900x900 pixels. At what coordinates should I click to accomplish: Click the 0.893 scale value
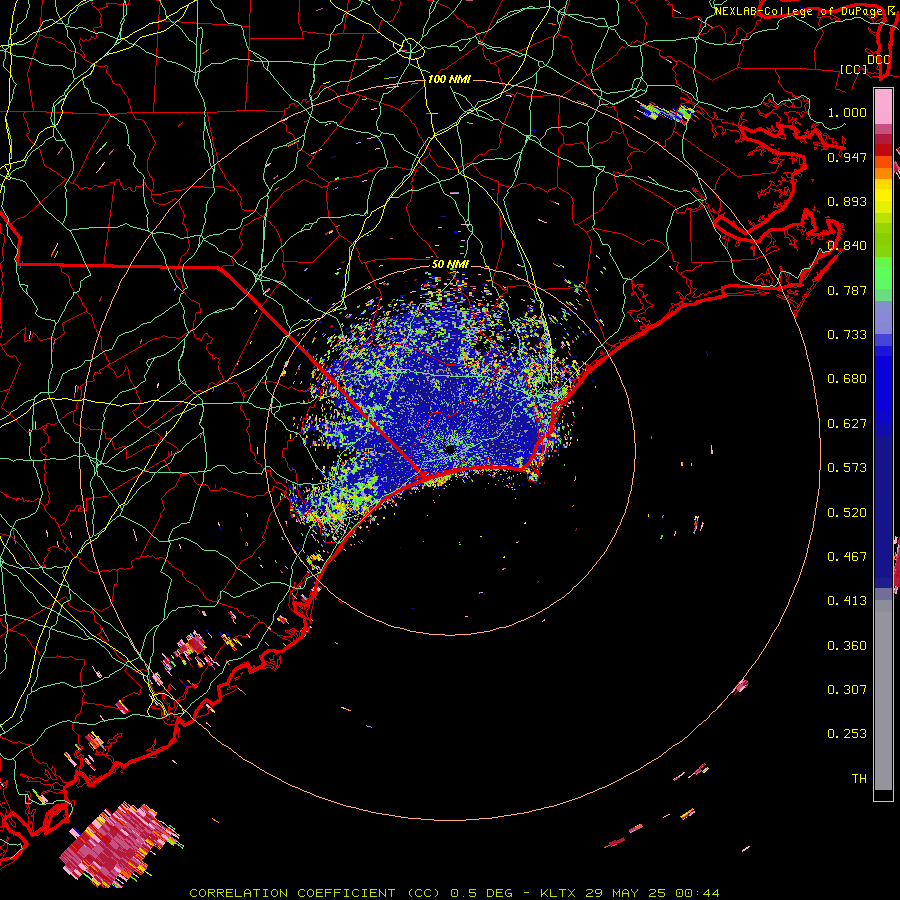847,201
